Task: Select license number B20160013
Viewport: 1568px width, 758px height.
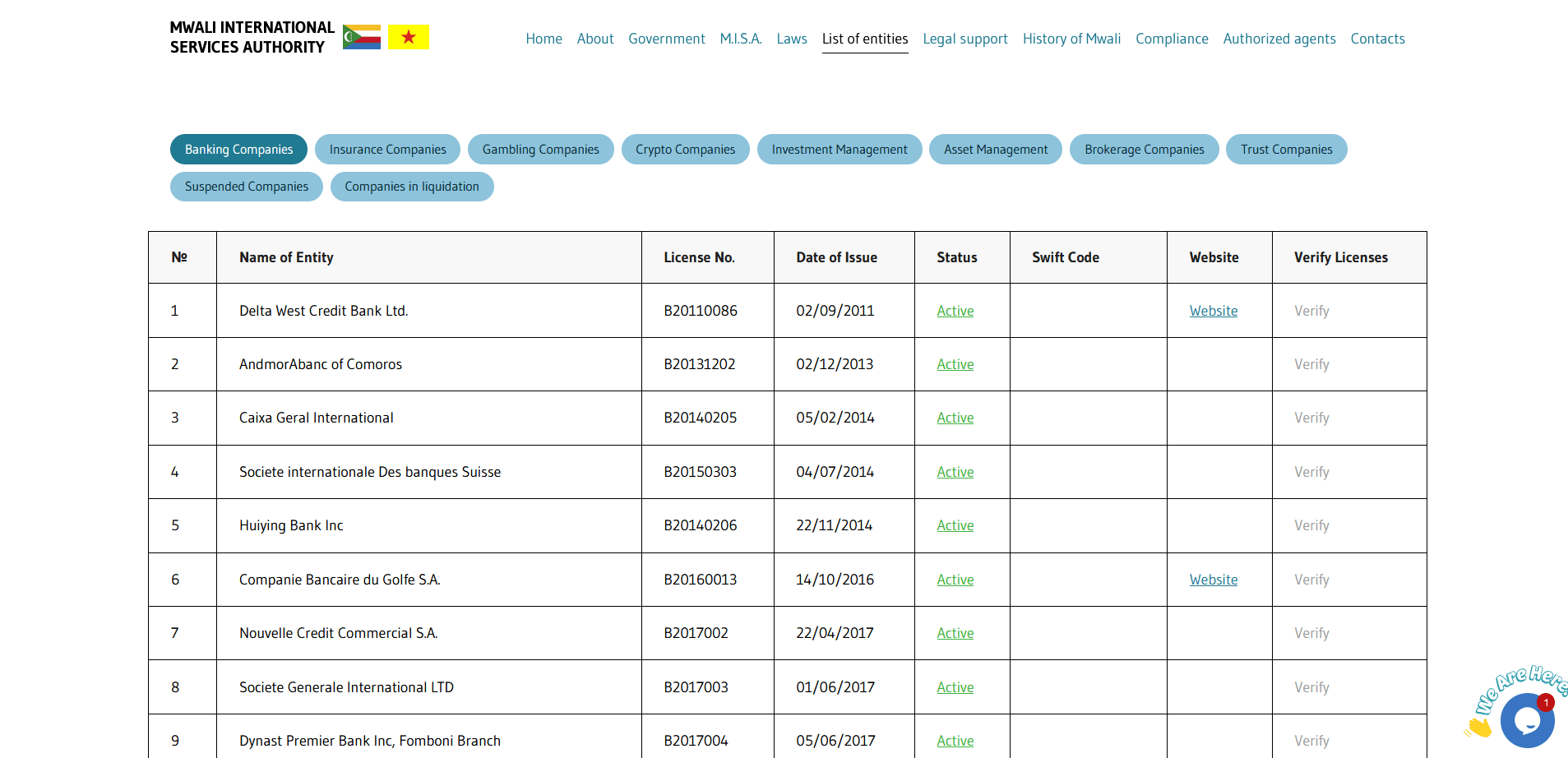Action: click(x=701, y=580)
